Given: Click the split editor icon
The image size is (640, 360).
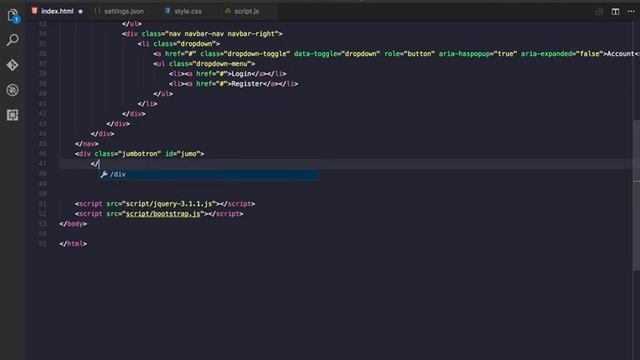Looking at the screenshot, I should (x=615, y=11).
